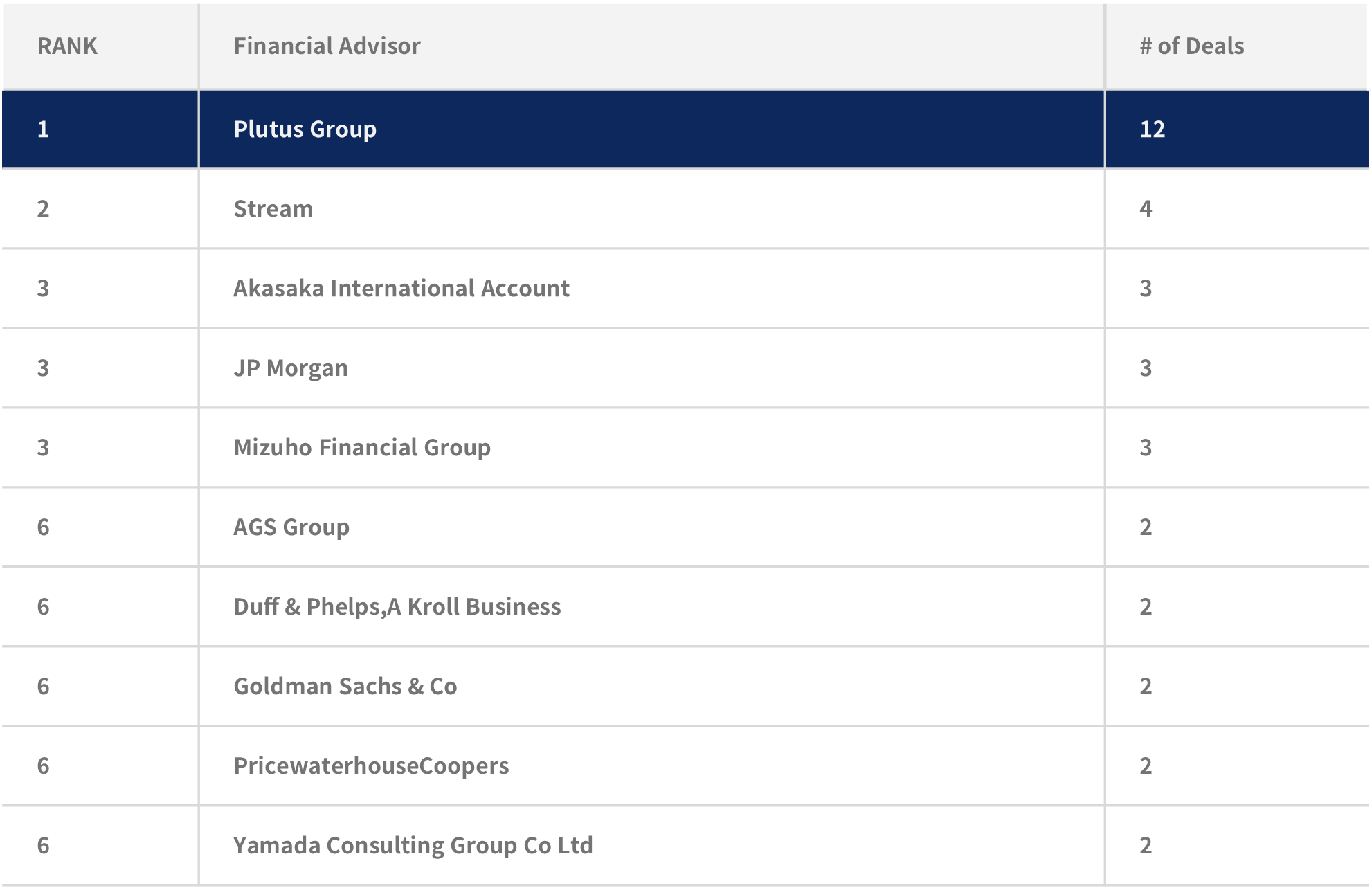The image size is (1372, 888).
Task: Open the PricewaterhouseCoopers entry
Action: (371, 766)
